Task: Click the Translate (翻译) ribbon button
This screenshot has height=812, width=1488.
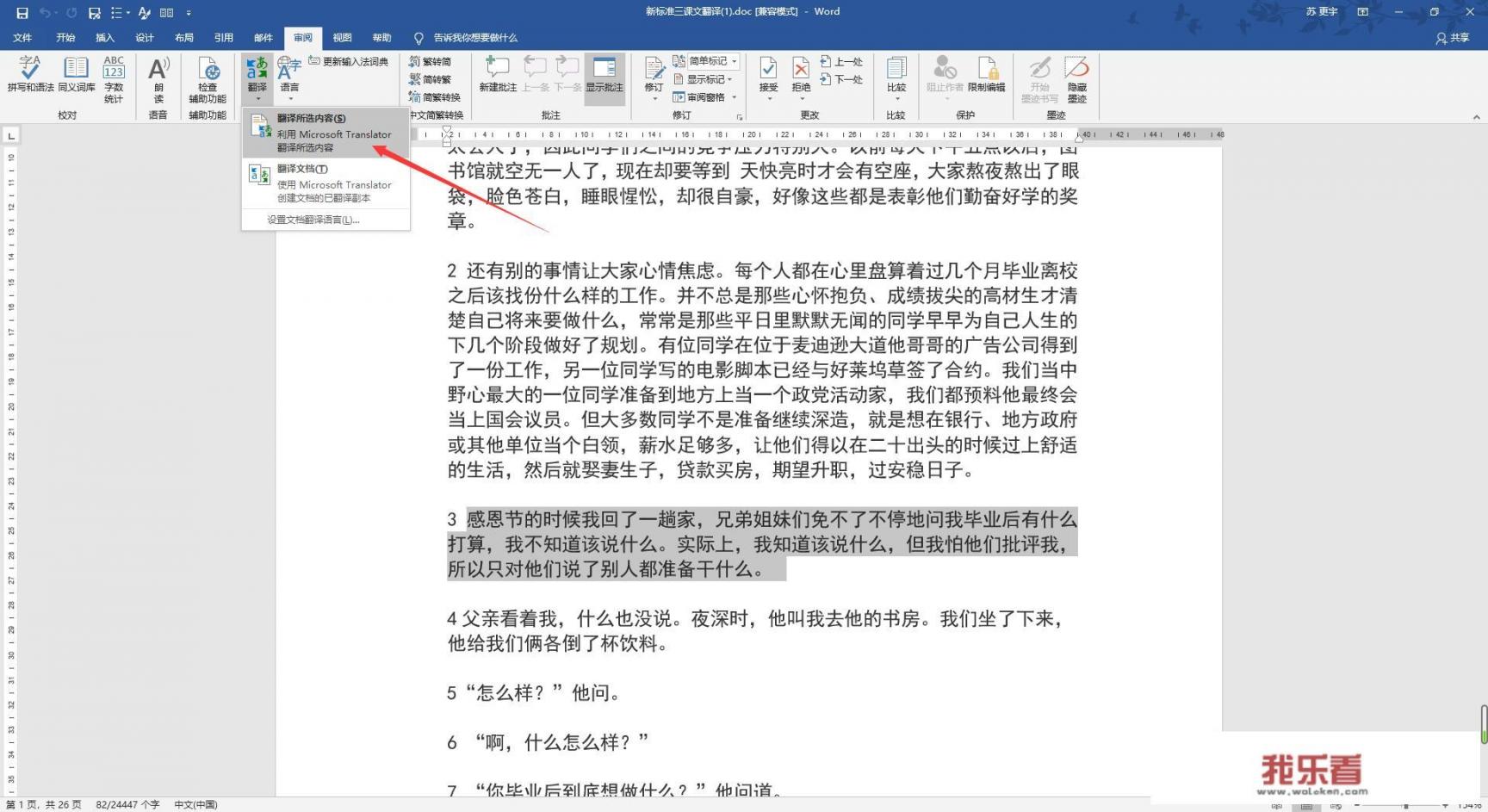Action: (257, 77)
